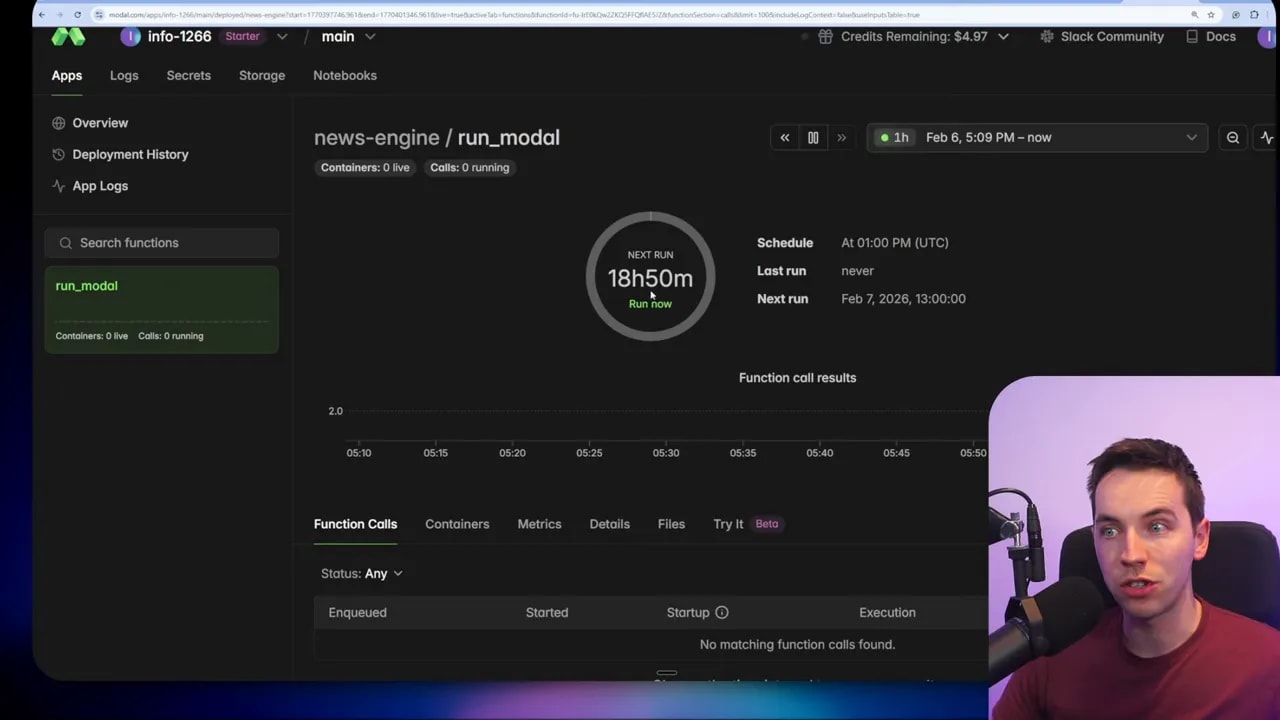Click Run now inside the schedule circle
Image resolution: width=1280 pixels, height=720 pixels.
point(650,303)
